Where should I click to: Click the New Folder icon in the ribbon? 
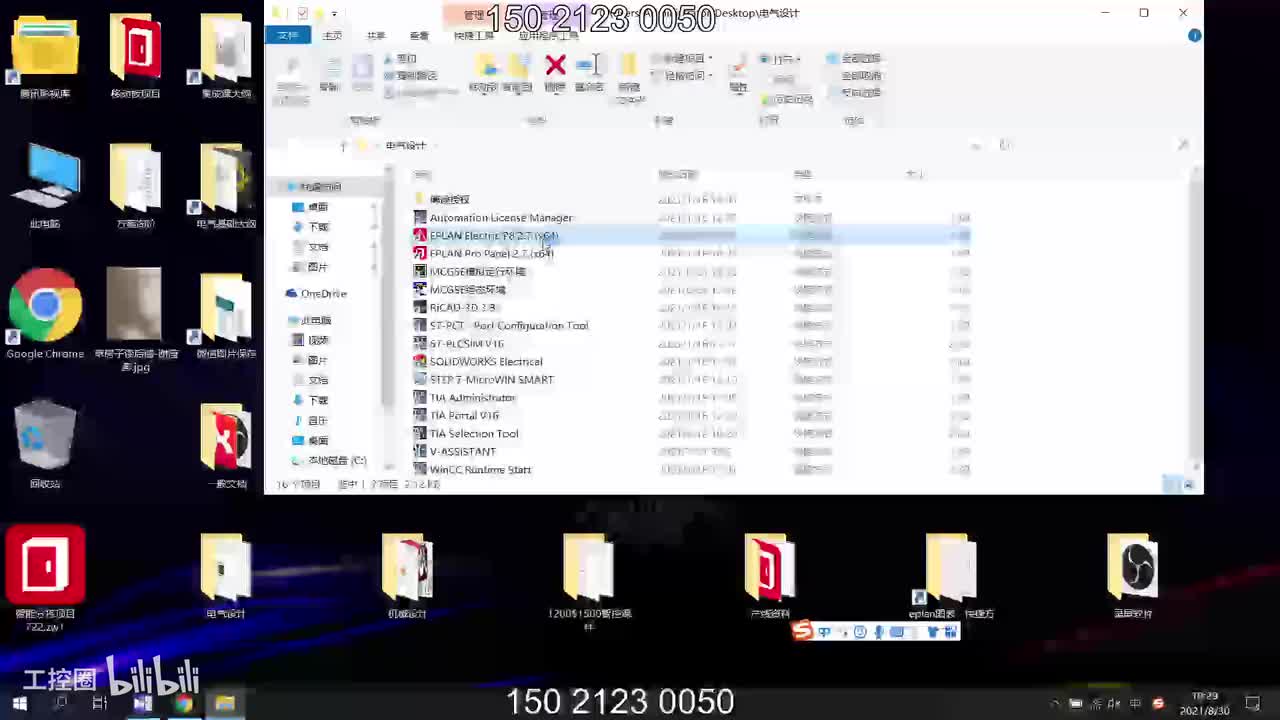628,67
